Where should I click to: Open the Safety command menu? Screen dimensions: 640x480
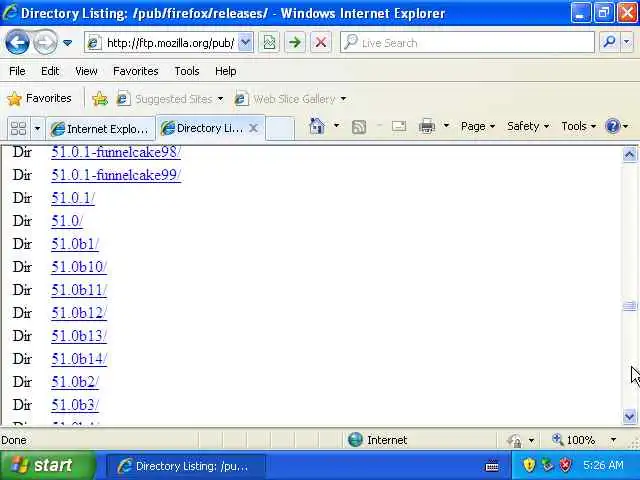click(x=528, y=126)
